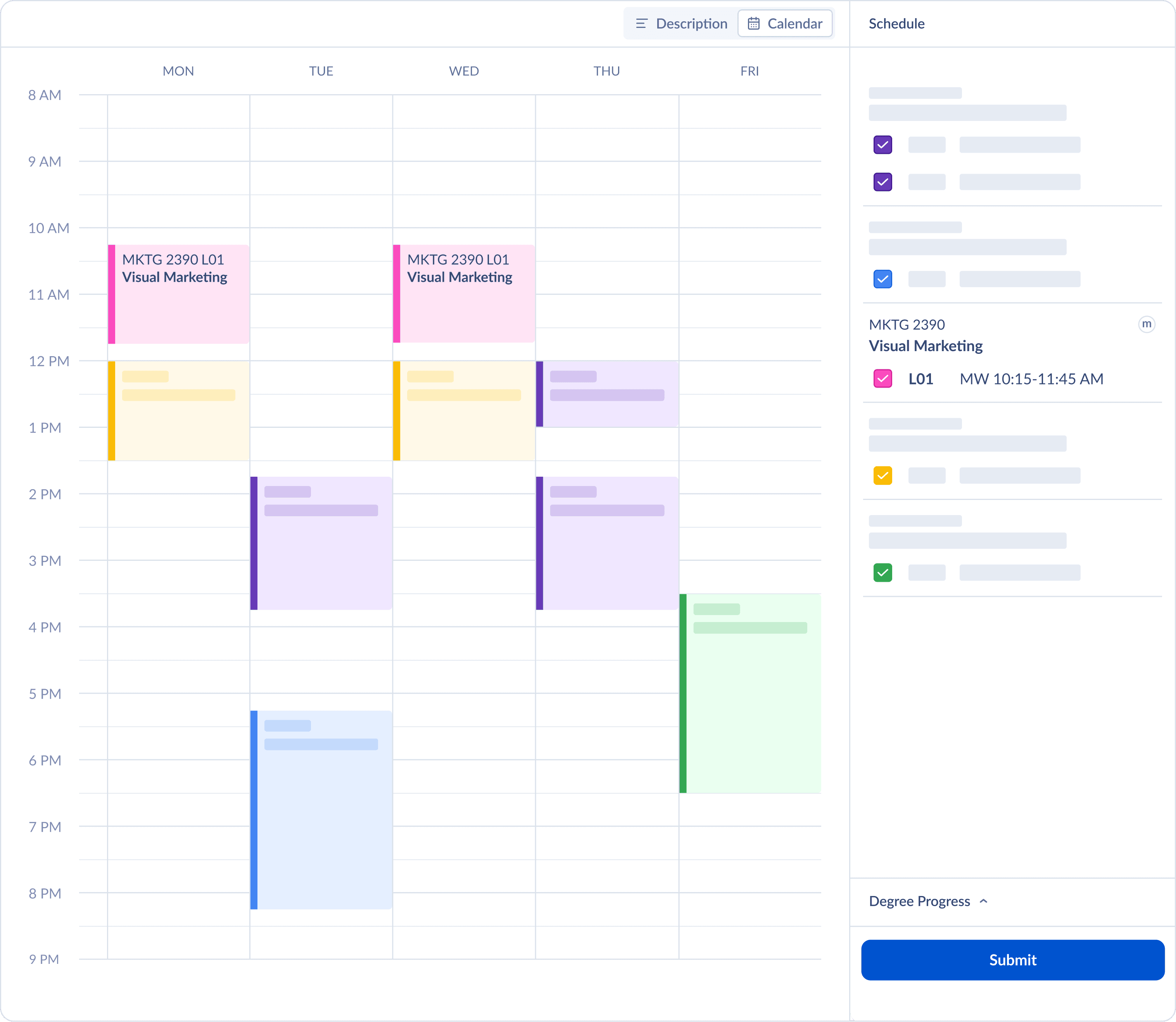1176x1022 pixels.
Task: Click the description lines icon
Action: pyautogui.click(x=641, y=23)
